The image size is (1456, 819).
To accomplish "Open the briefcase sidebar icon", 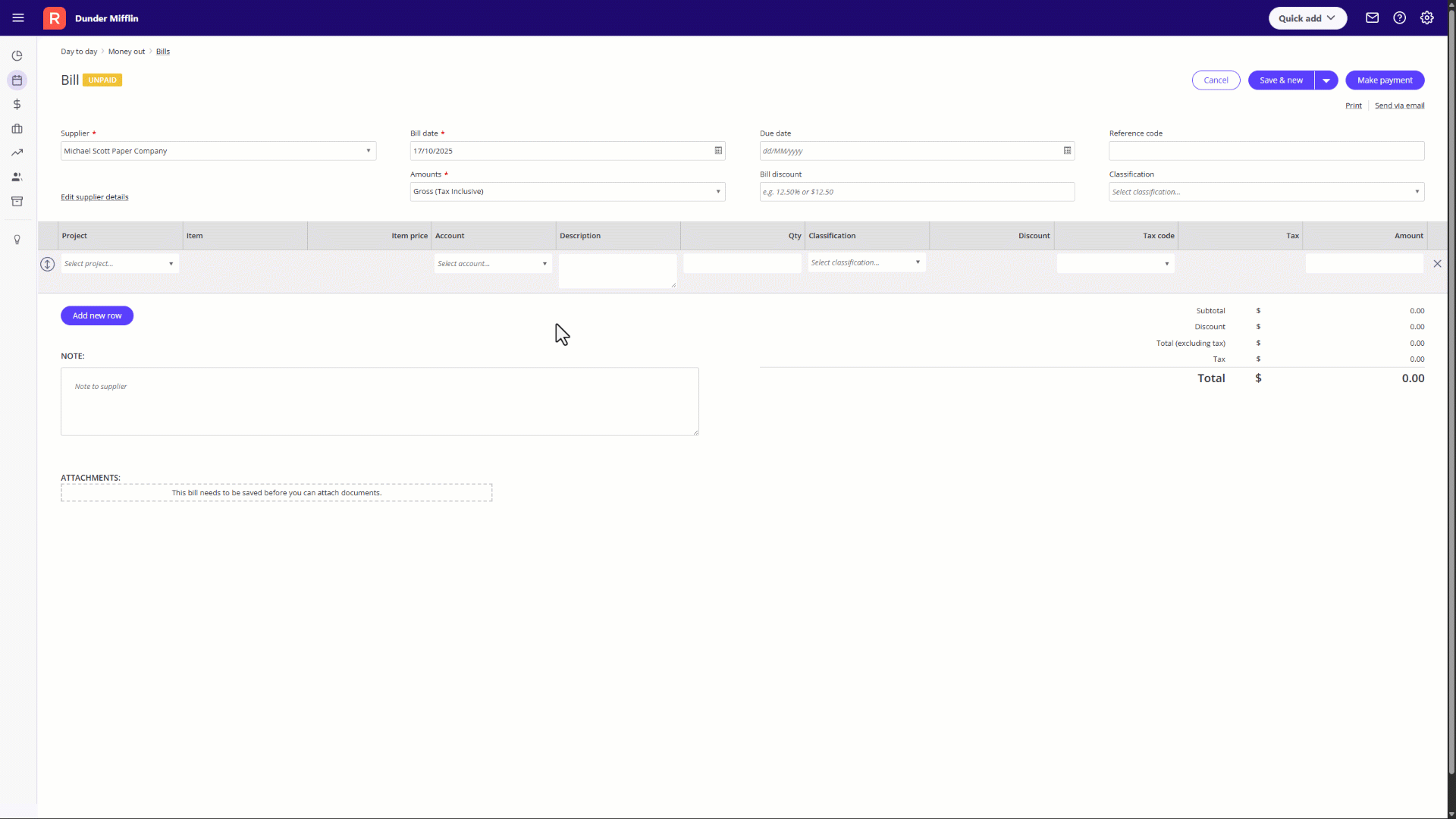I will (17, 129).
